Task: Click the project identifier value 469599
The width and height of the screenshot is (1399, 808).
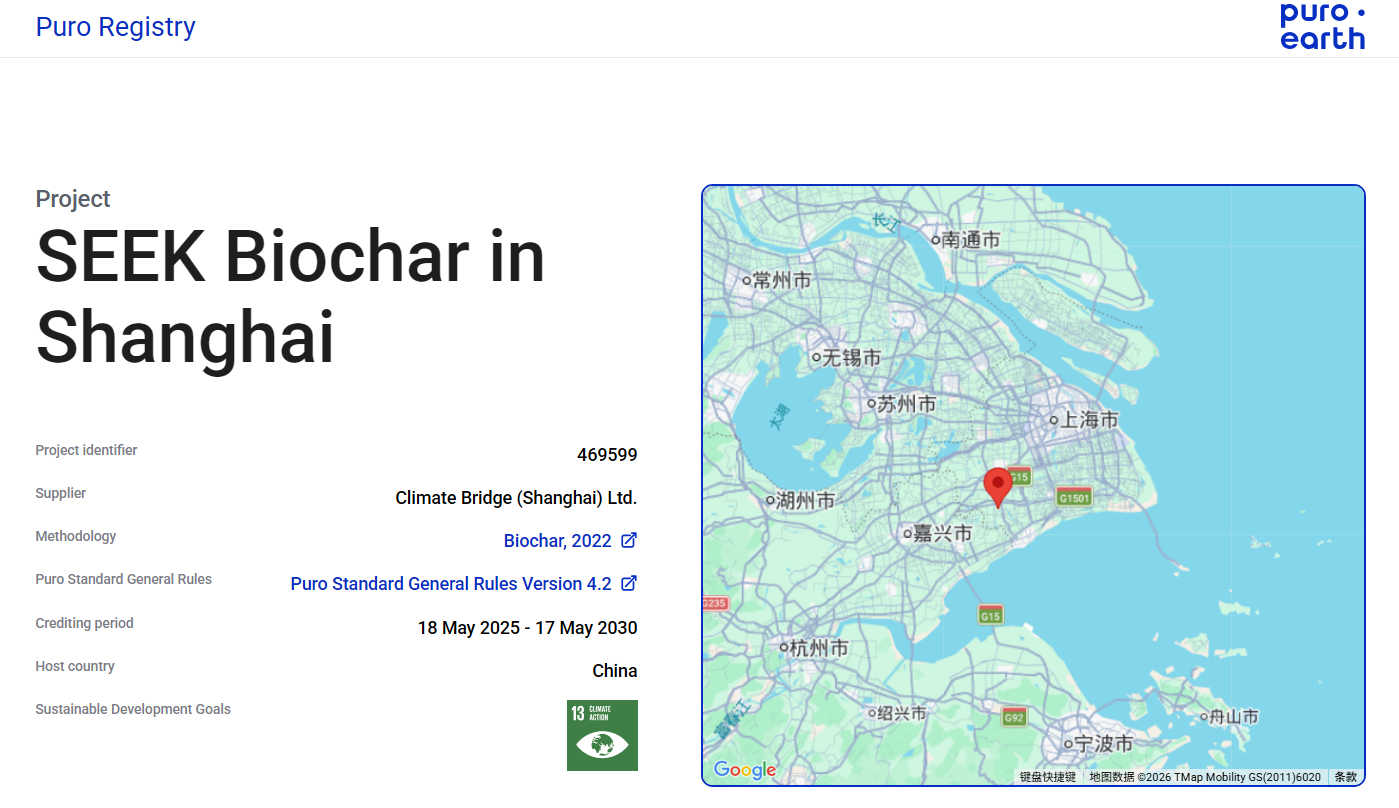Action: coord(608,454)
